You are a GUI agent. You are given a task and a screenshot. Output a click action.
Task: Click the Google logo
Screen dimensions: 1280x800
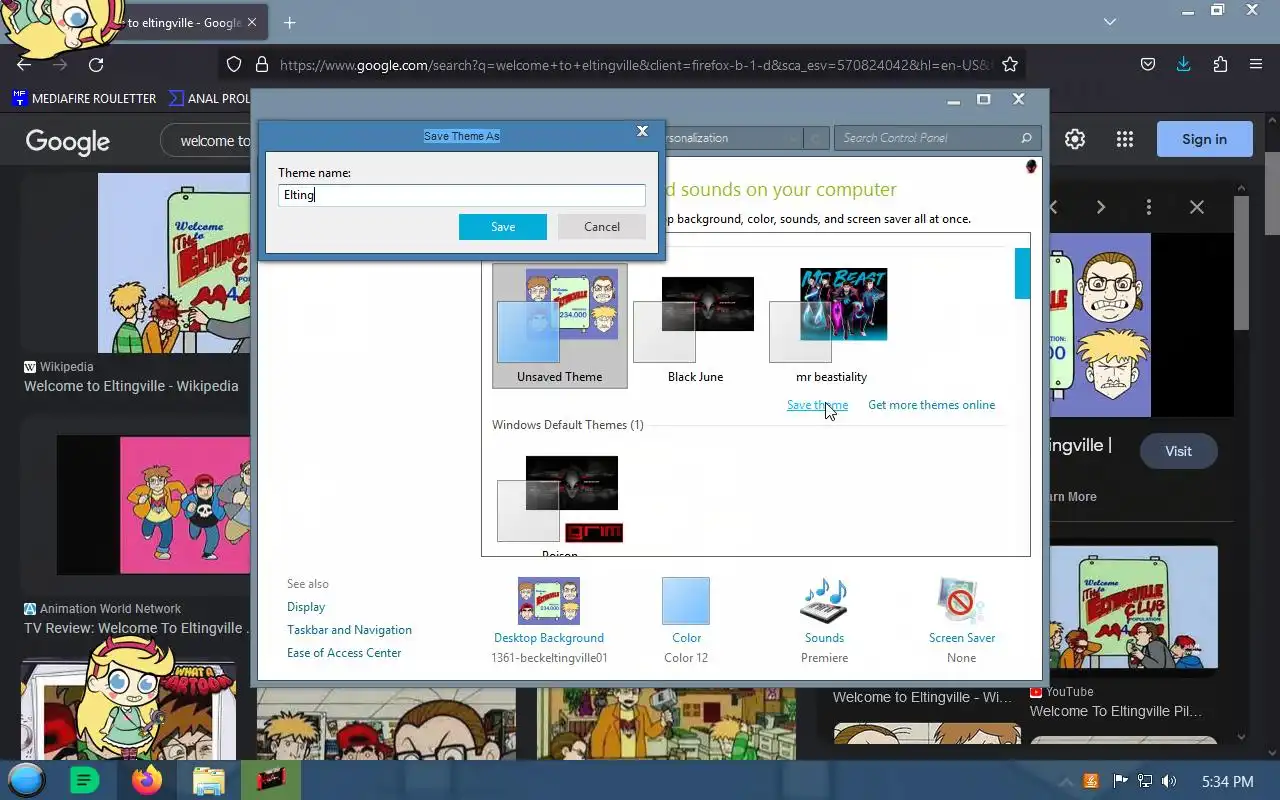pyautogui.click(x=68, y=141)
